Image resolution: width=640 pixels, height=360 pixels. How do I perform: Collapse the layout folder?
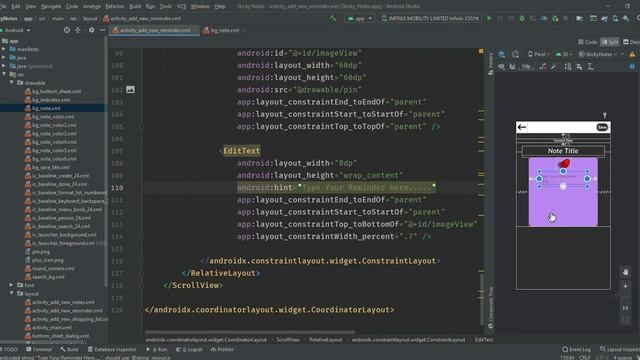click(11, 293)
